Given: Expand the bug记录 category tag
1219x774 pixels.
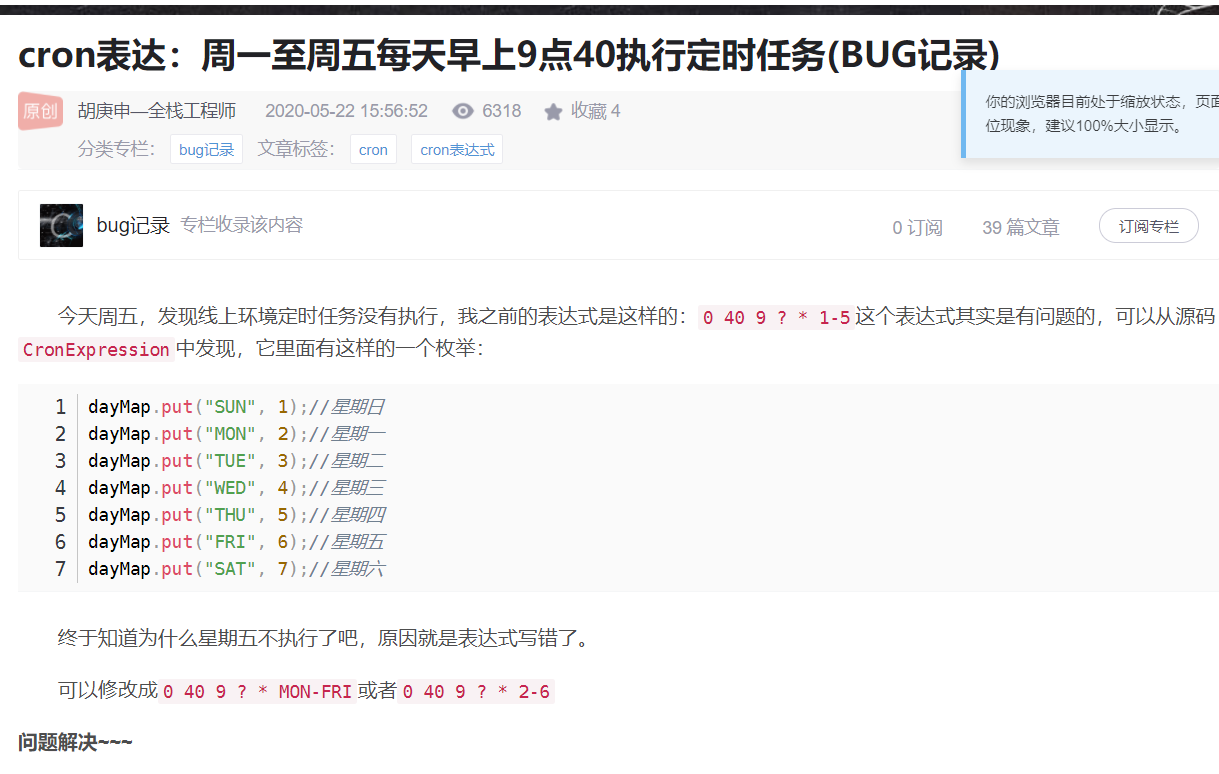Looking at the screenshot, I should click(x=206, y=148).
